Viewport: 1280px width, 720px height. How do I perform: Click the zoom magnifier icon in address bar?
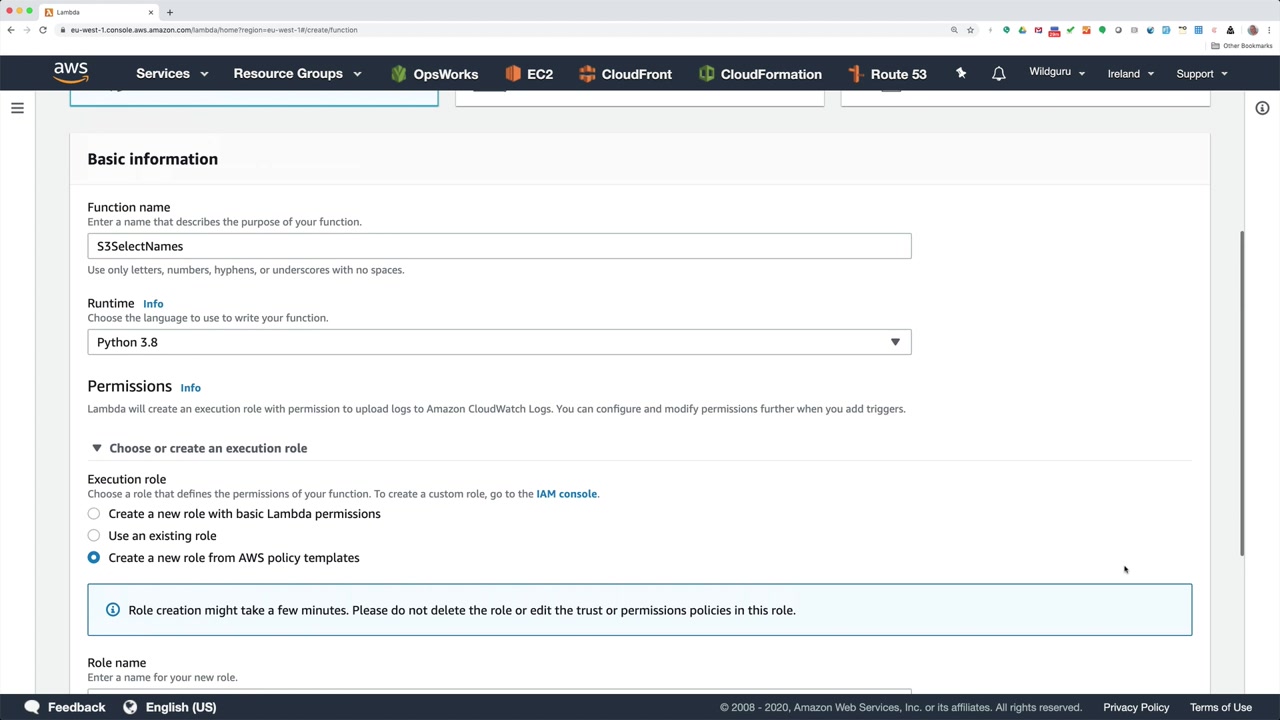(954, 30)
